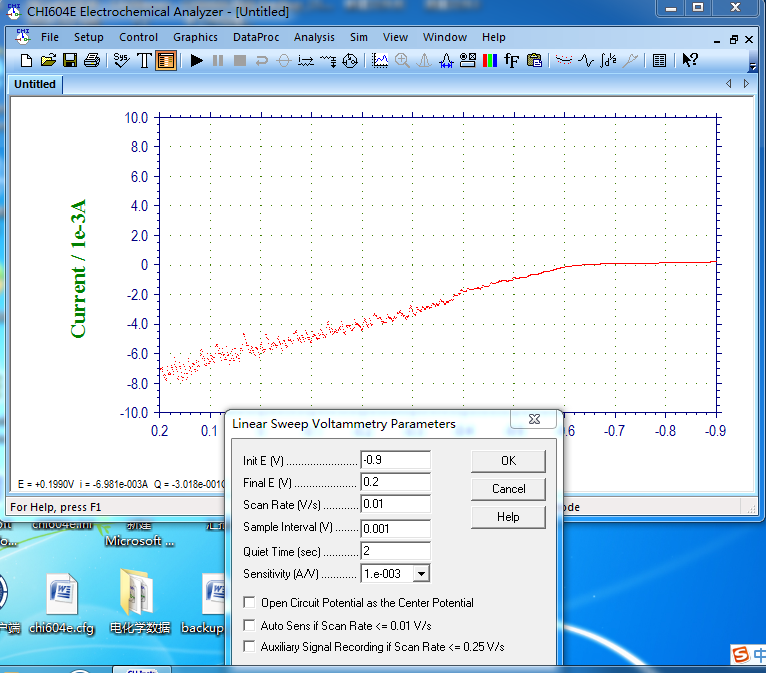
Task: Click the context help arrow-question icon
Action: tap(690, 61)
